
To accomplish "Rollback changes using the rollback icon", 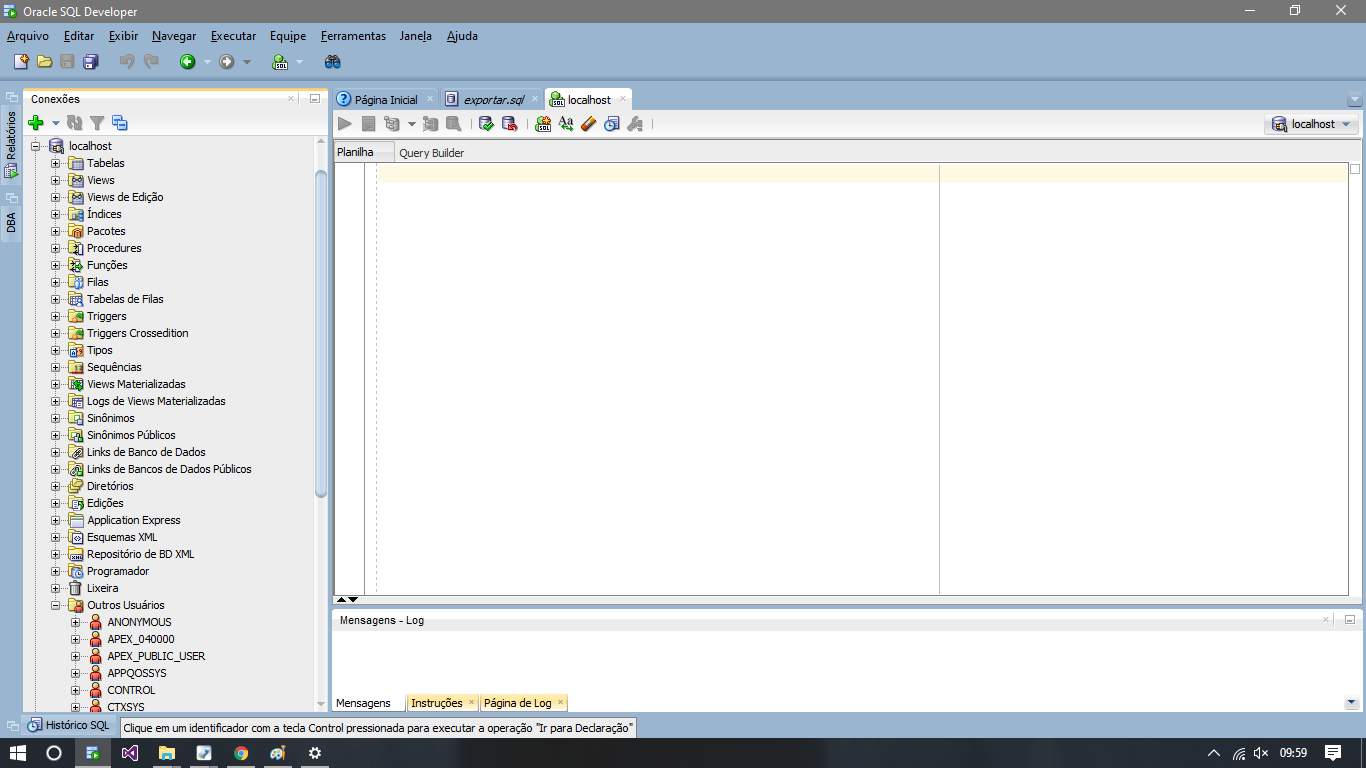I will [x=510, y=124].
